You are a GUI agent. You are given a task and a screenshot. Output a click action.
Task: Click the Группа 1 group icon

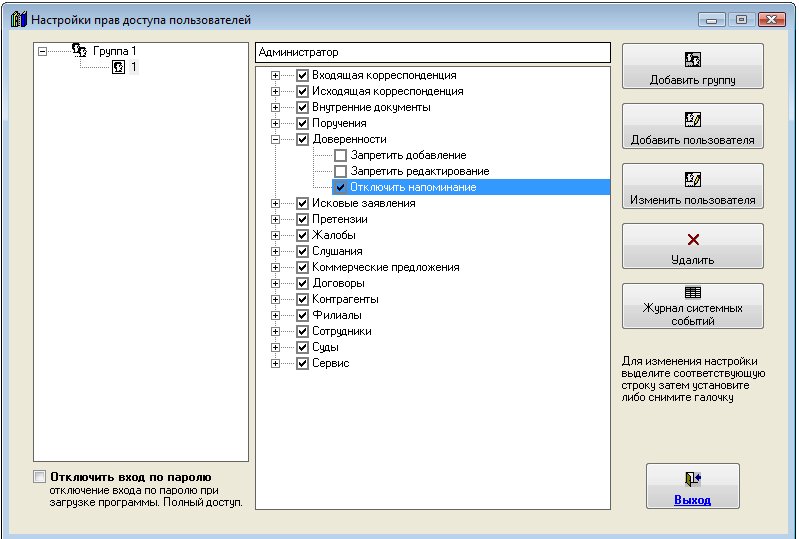coord(79,50)
